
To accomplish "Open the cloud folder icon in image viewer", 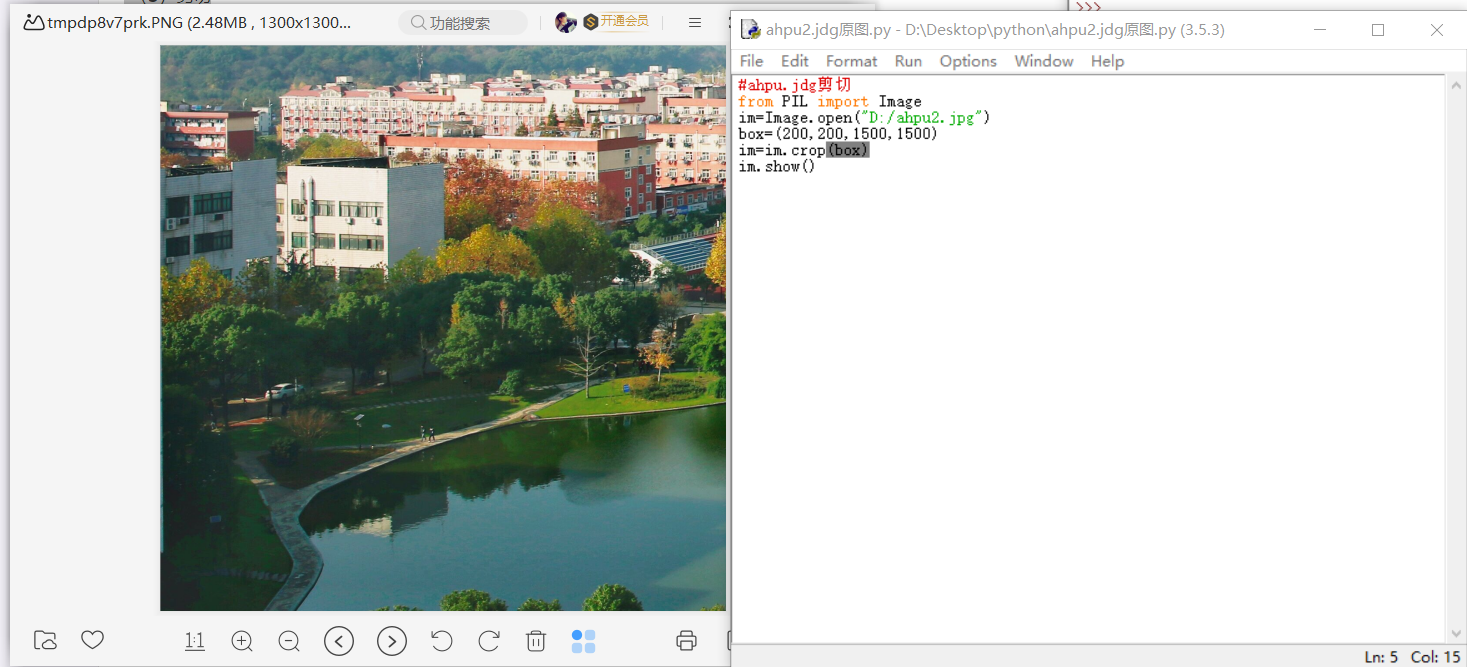I will pyautogui.click(x=45, y=640).
